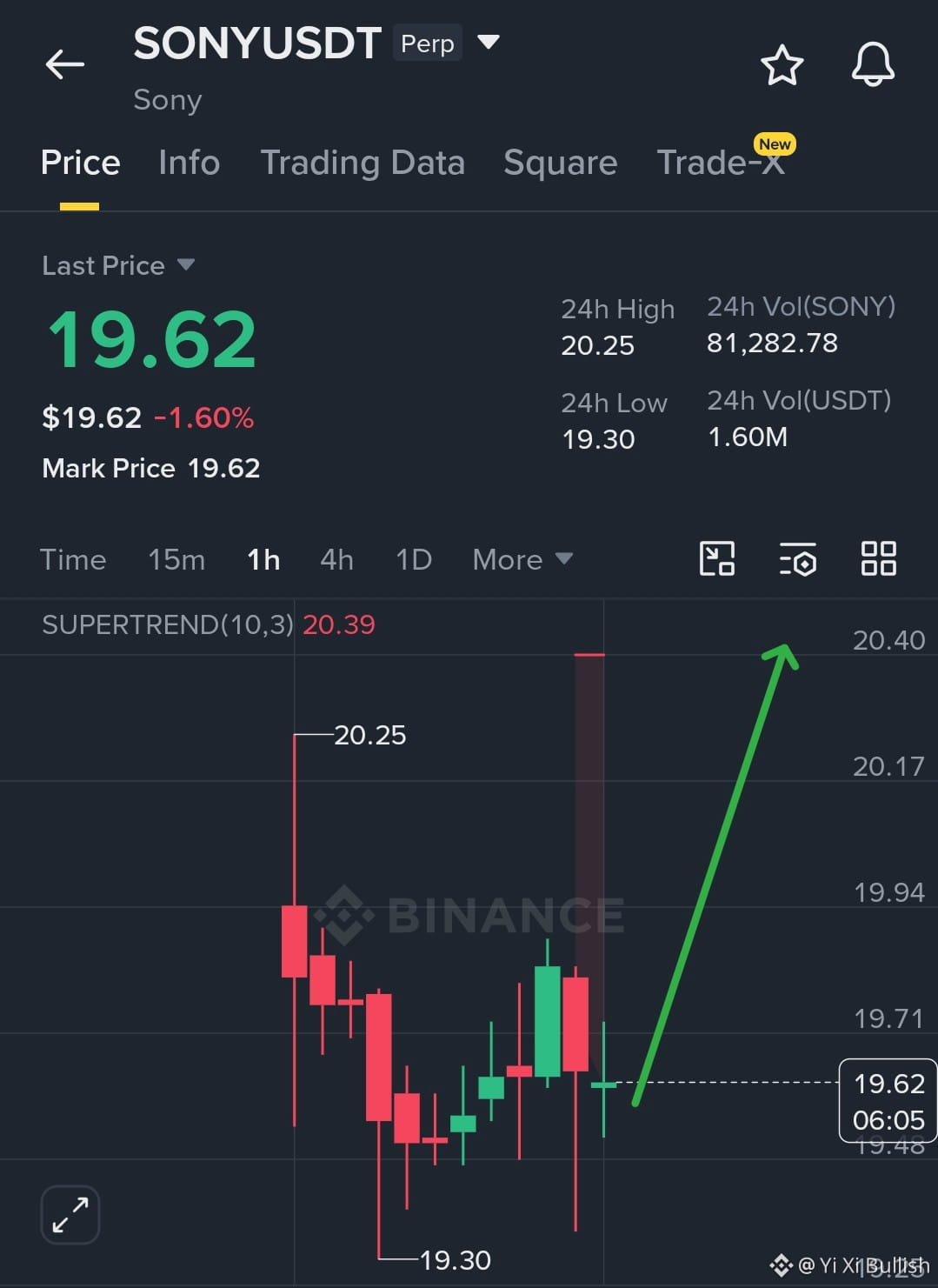The image size is (938, 1288).
Task: Click the 20.25 high marker on chart
Action: tap(369, 735)
